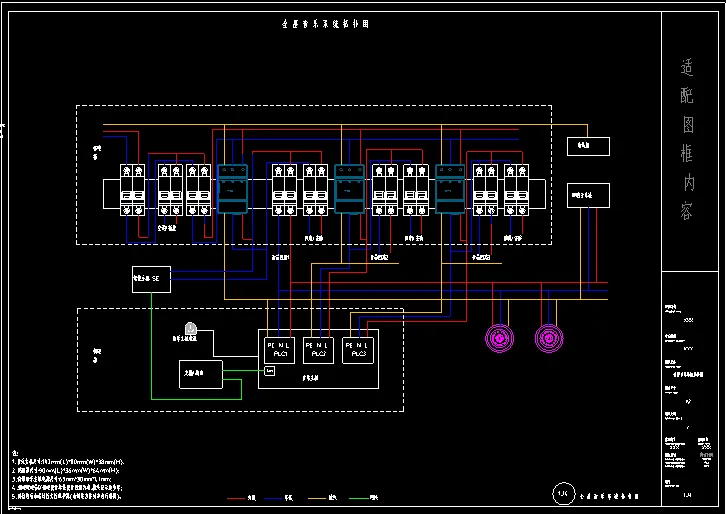Select note line 2 ending in 54mm(H)

pos(66,470)
